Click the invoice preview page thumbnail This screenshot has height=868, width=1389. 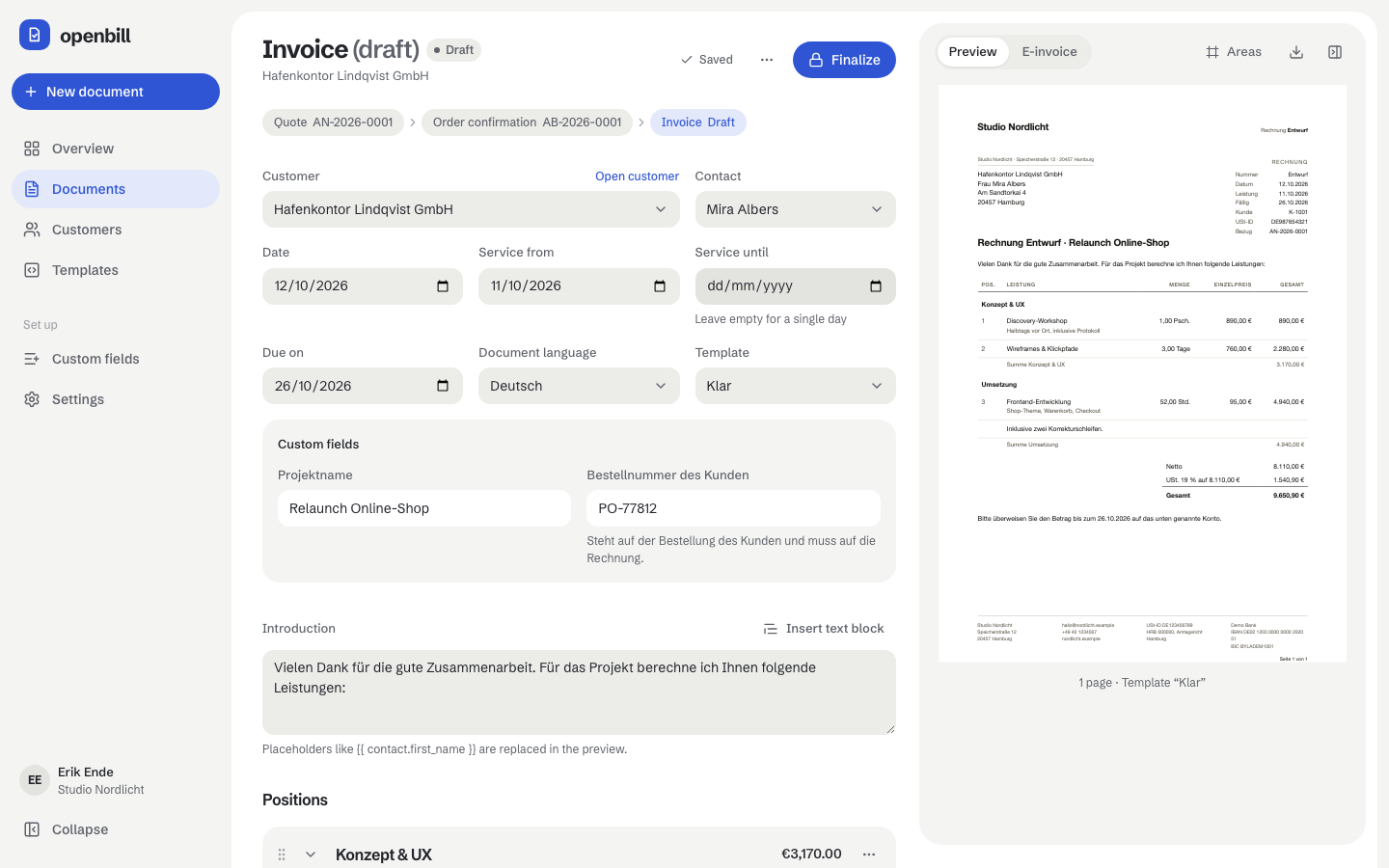(x=1142, y=373)
